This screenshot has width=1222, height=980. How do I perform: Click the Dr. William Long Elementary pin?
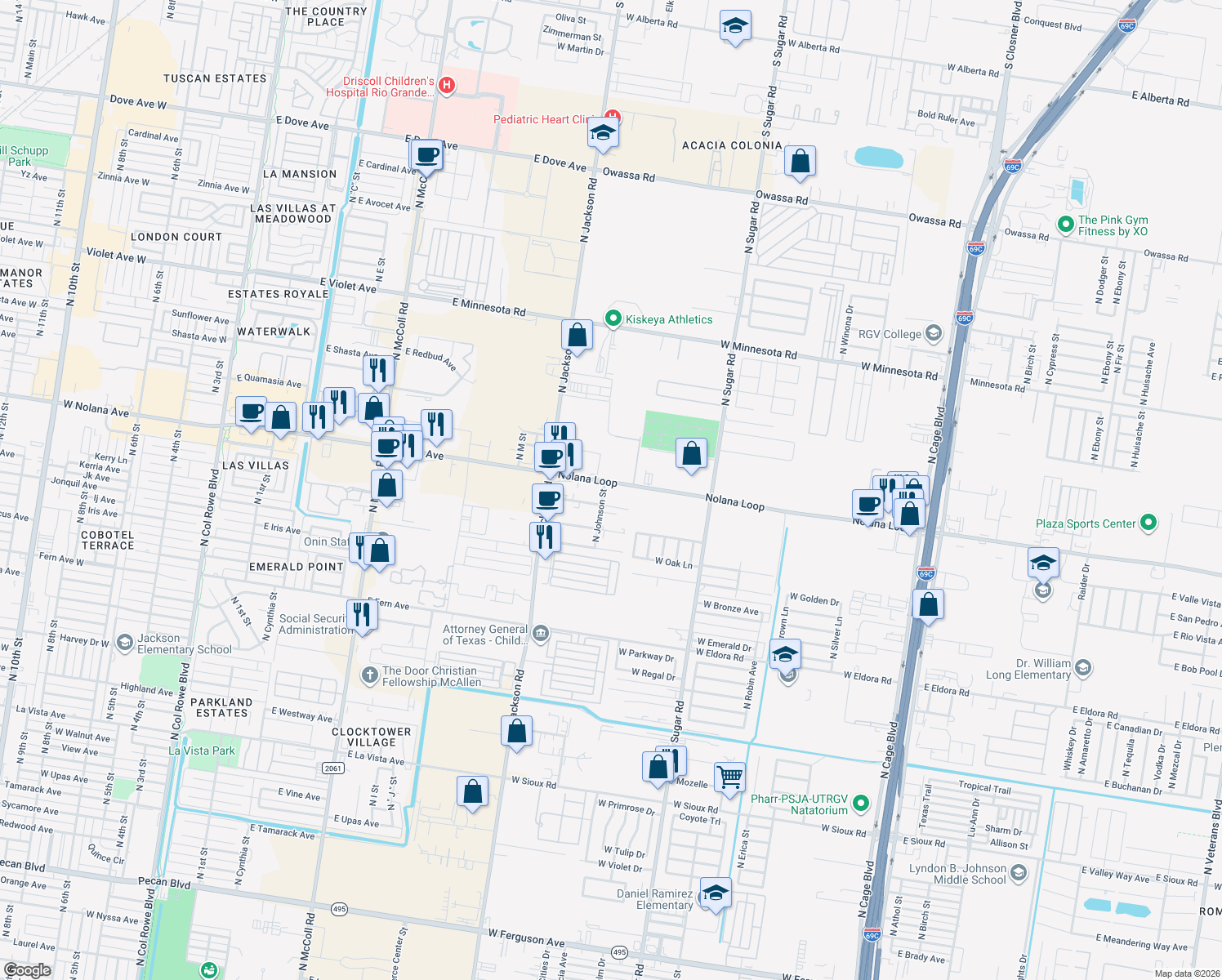point(1083,668)
